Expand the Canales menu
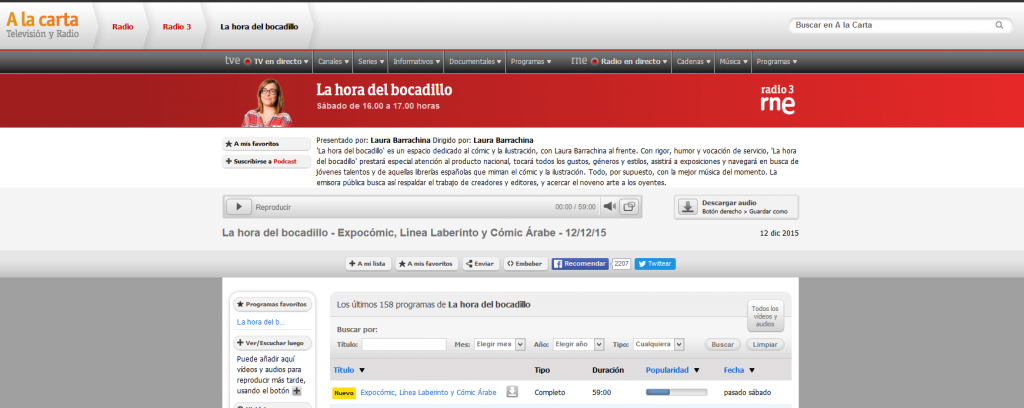Image resolution: width=1024 pixels, height=408 pixels. [333, 61]
